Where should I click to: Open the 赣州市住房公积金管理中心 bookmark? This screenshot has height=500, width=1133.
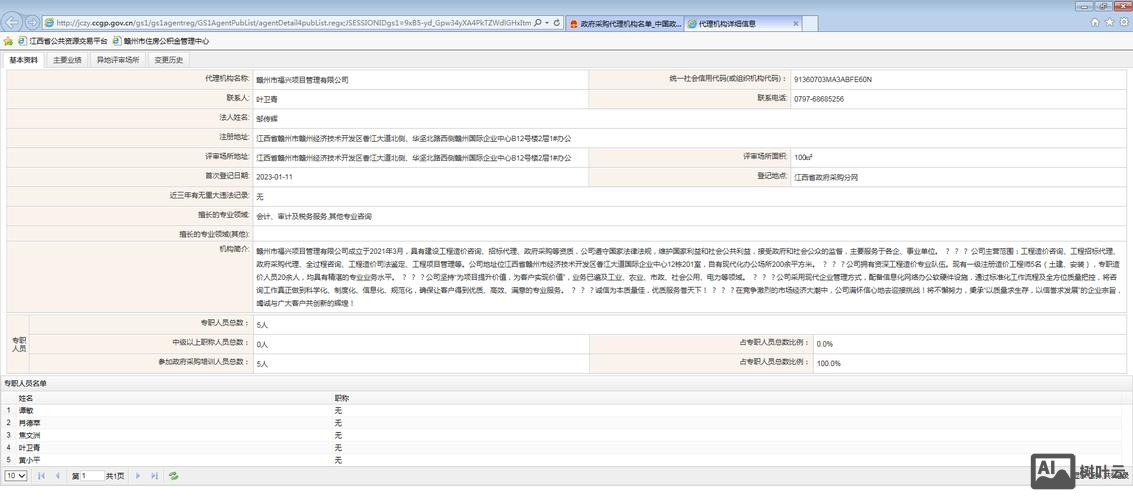point(161,41)
